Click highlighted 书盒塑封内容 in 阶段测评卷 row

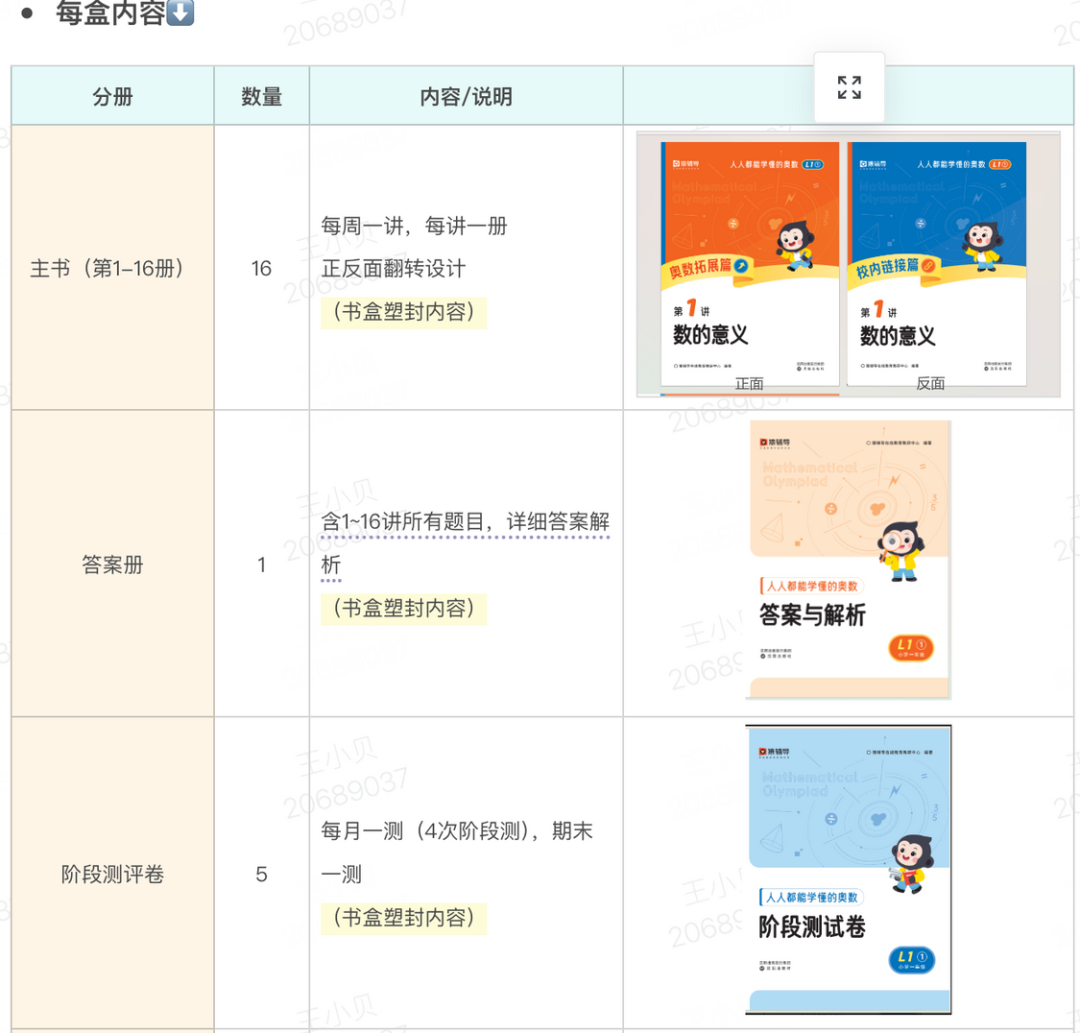[404, 917]
